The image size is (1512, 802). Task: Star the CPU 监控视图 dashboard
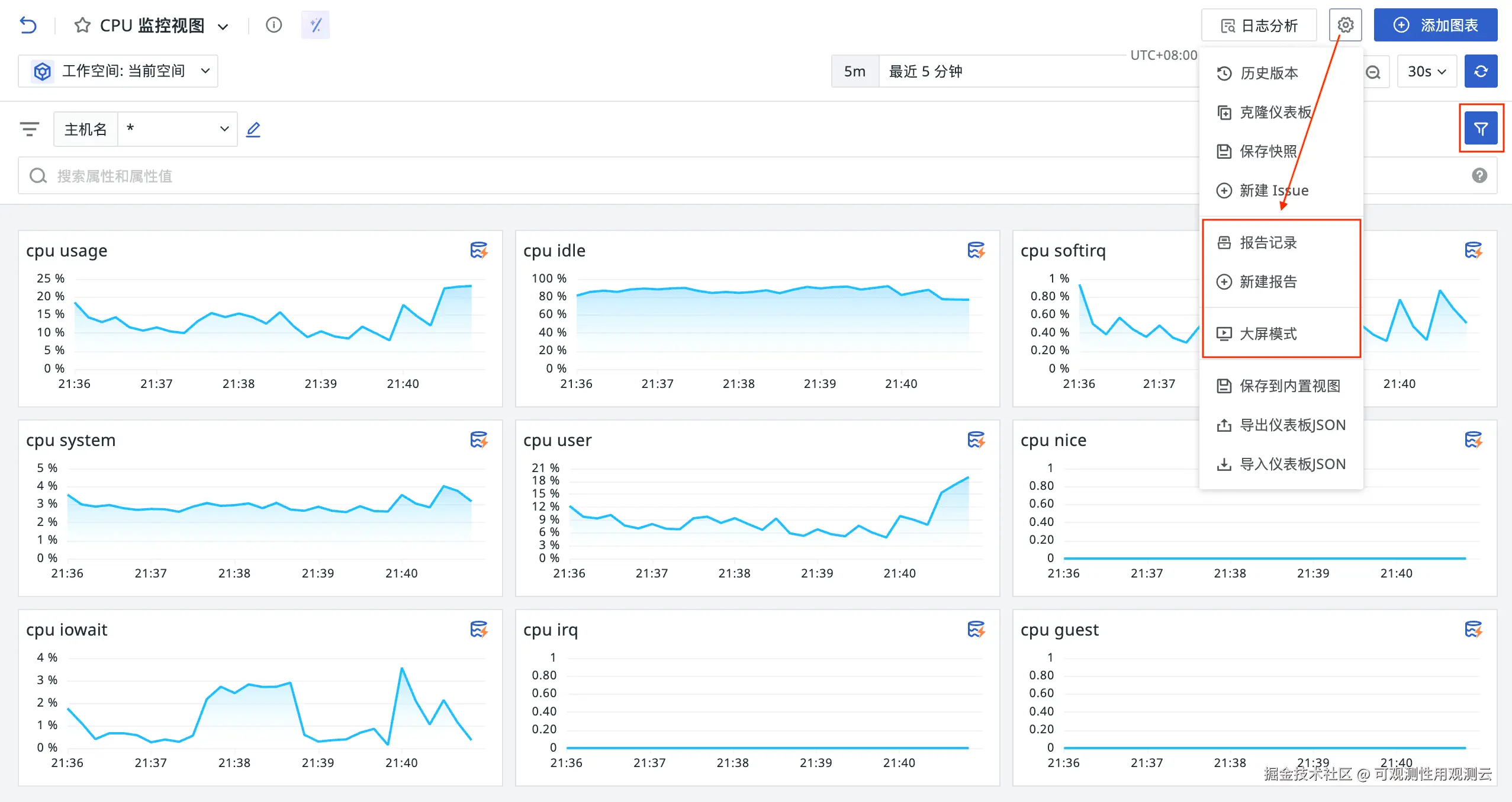click(x=82, y=25)
